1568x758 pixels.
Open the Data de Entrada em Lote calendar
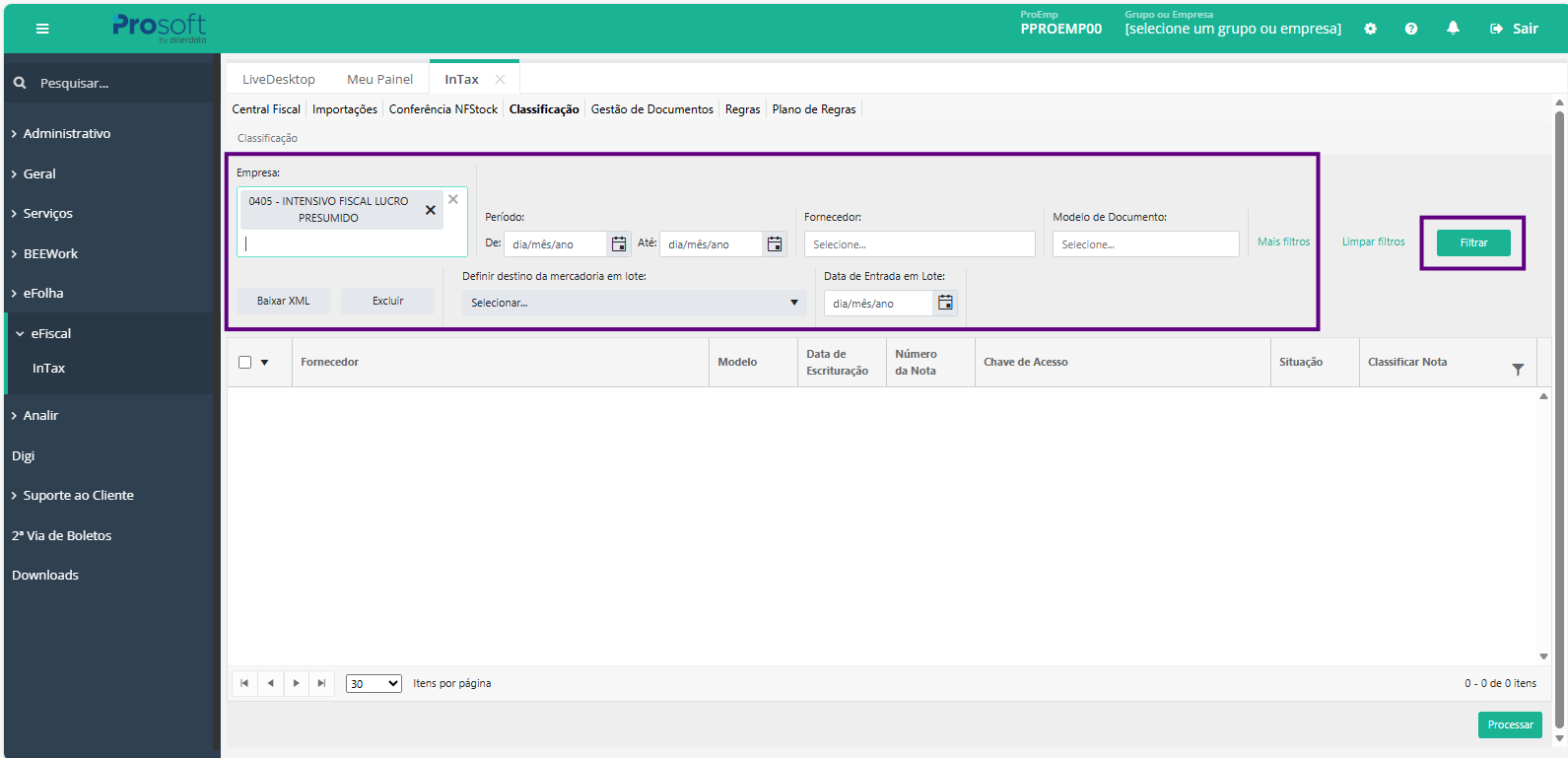(x=945, y=303)
